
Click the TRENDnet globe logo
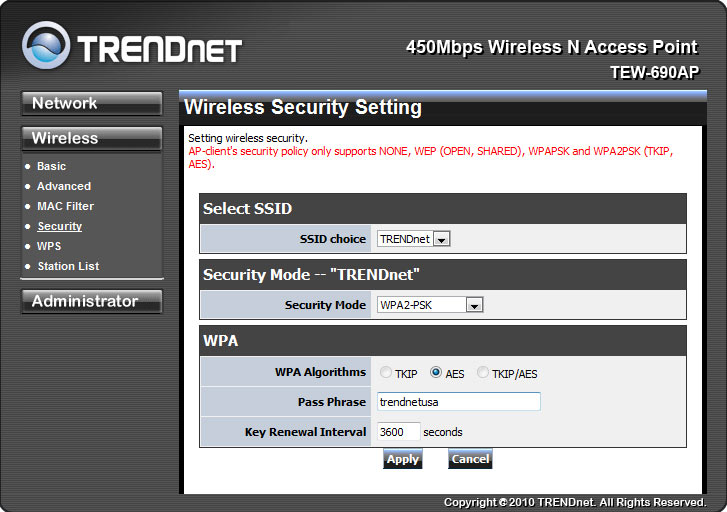(46, 45)
